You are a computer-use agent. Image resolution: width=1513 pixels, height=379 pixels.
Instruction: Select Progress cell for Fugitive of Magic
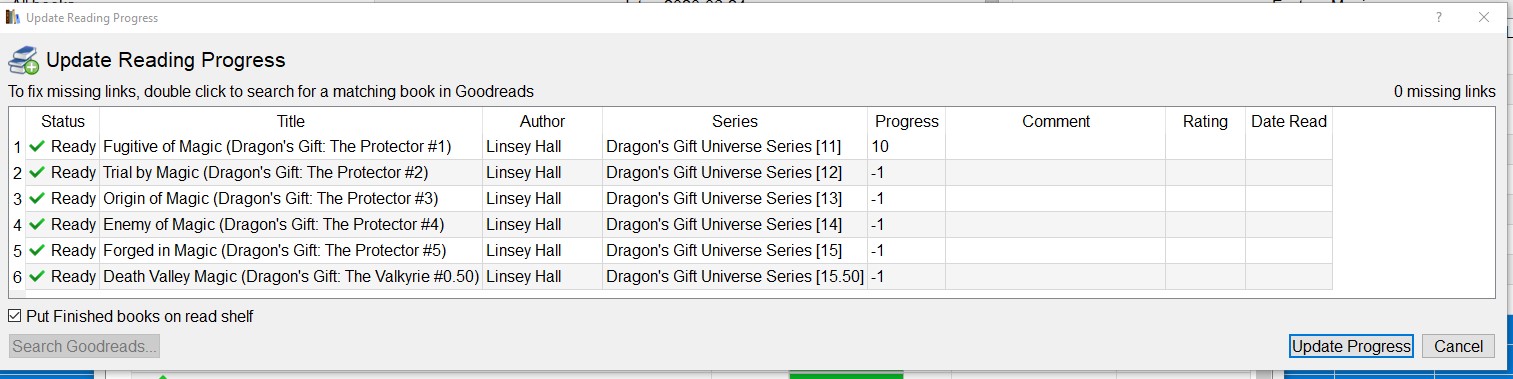907,147
